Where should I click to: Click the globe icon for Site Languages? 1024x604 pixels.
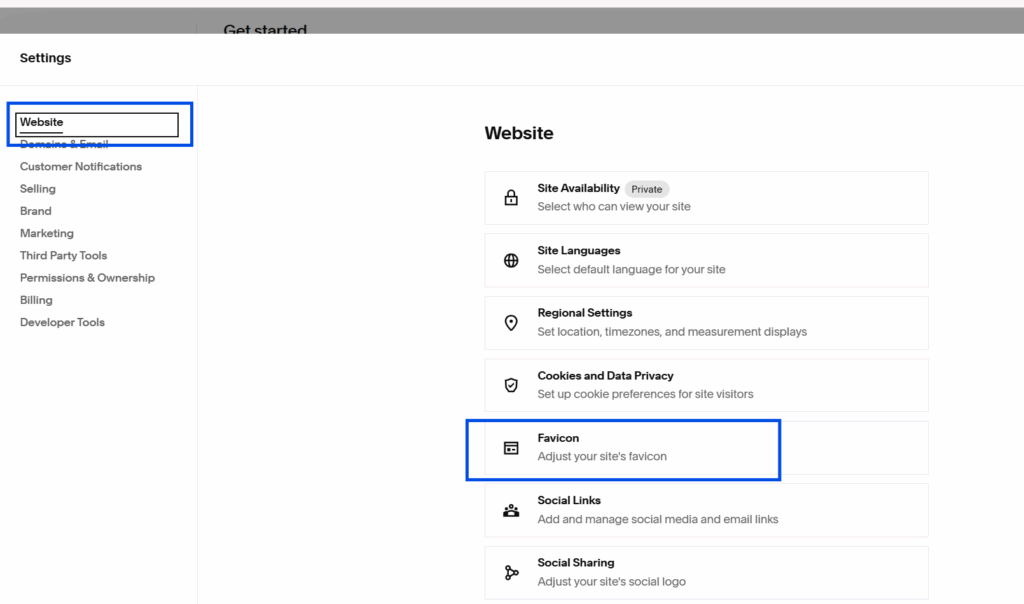coord(511,261)
